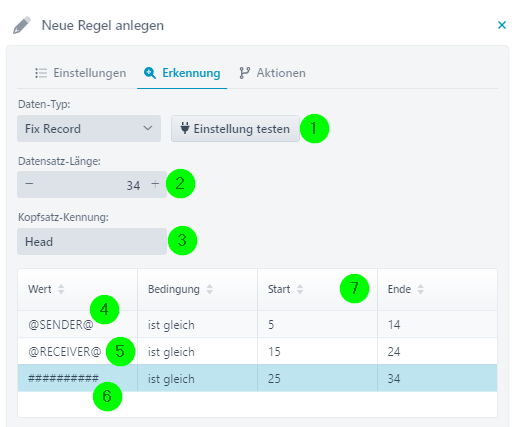Select the @SENDER@ table row

[257, 324]
